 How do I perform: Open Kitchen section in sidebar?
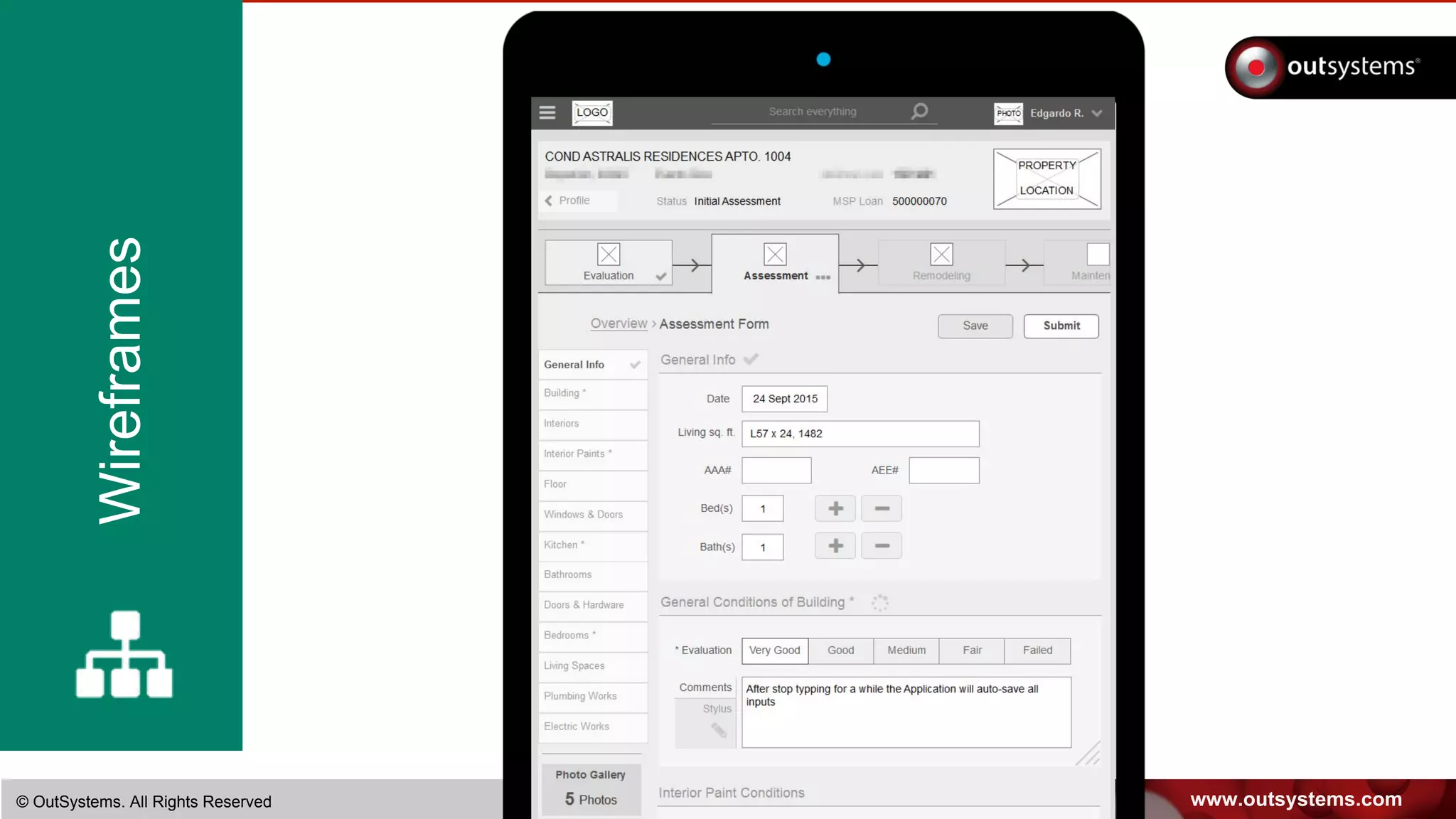point(593,545)
